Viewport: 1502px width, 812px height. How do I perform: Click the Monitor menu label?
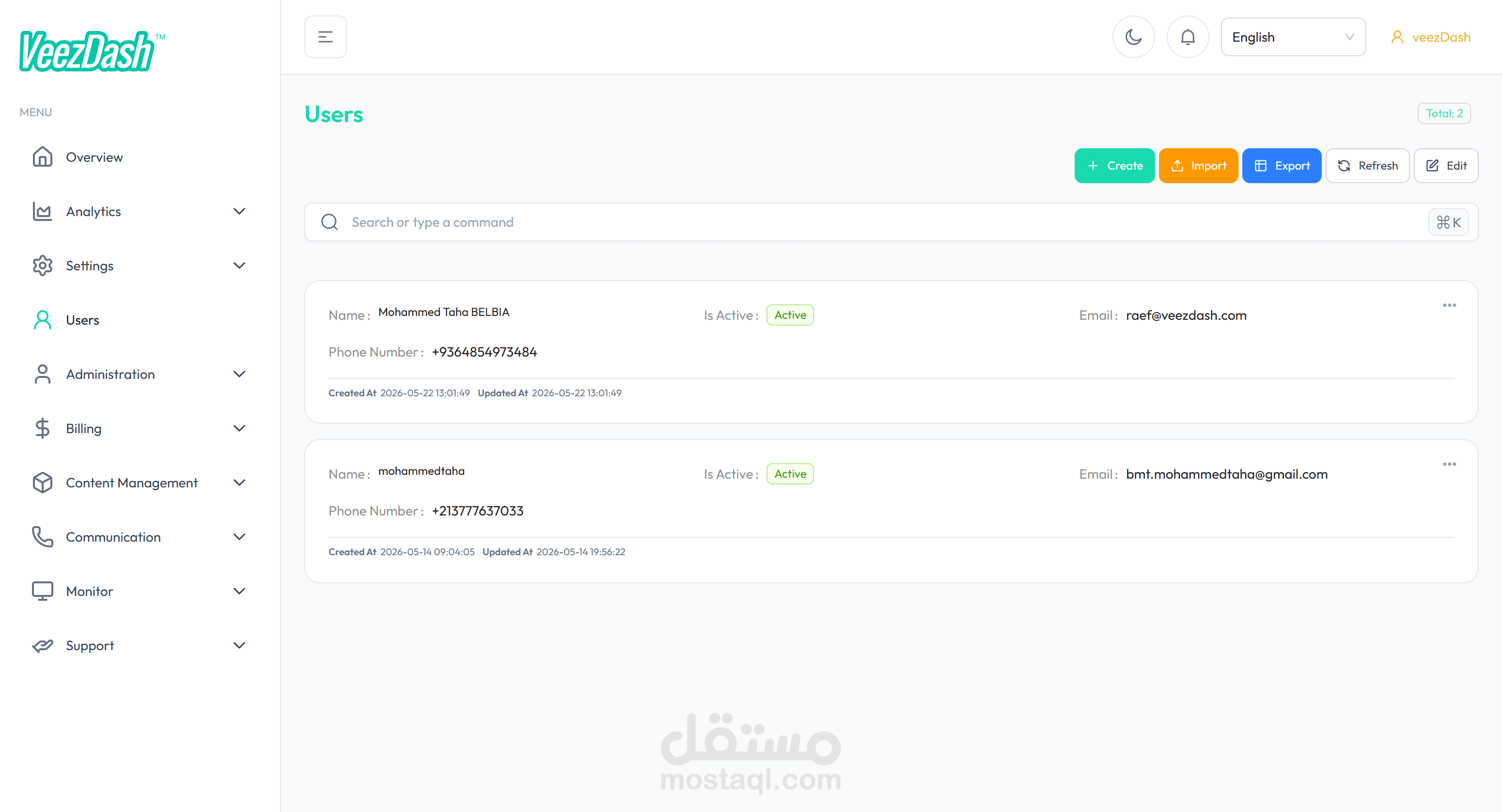(89, 591)
